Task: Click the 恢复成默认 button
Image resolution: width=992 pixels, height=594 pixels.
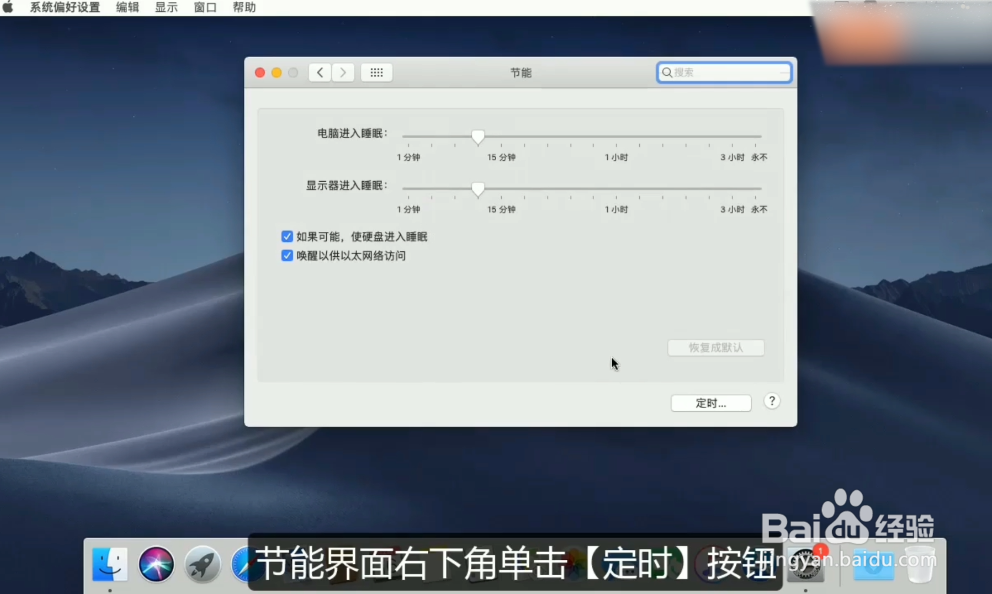Action: pyautogui.click(x=716, y=347)
